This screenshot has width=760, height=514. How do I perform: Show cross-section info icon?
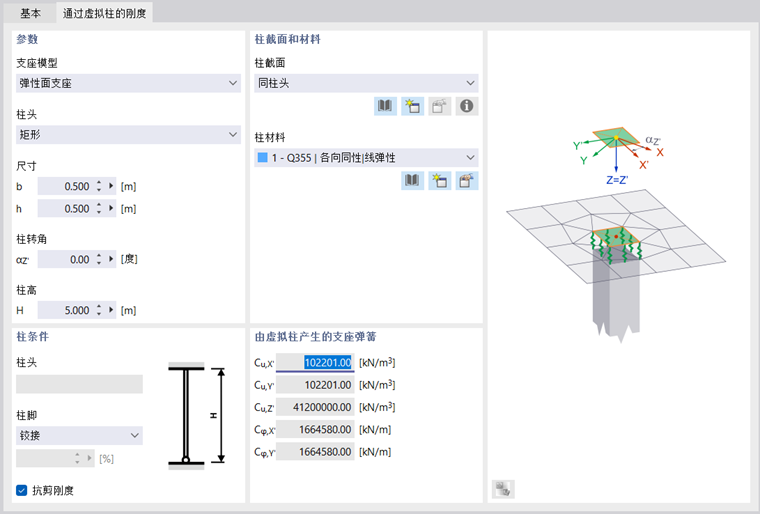(467, 106)
